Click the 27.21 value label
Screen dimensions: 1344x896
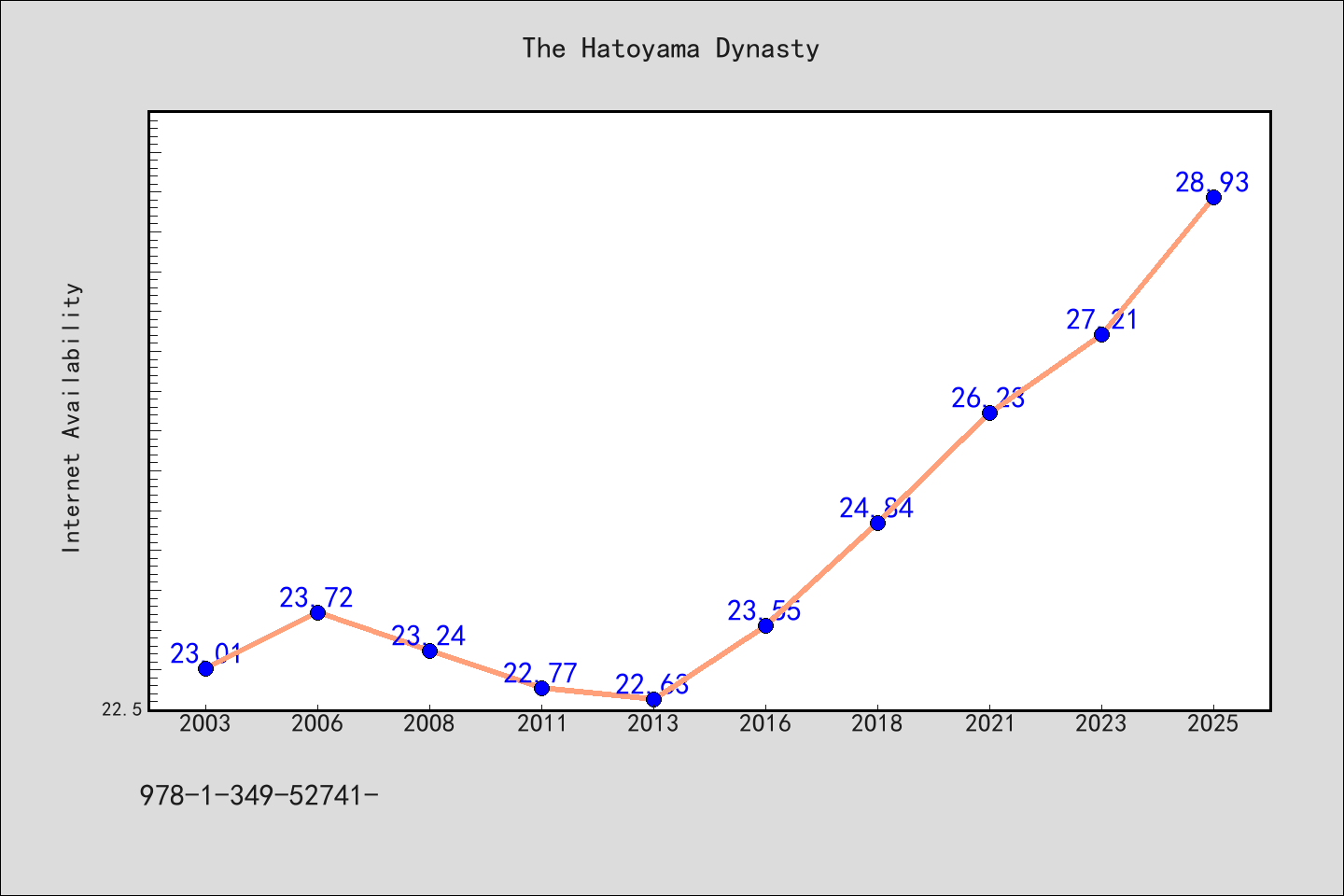coord(1102,319)
